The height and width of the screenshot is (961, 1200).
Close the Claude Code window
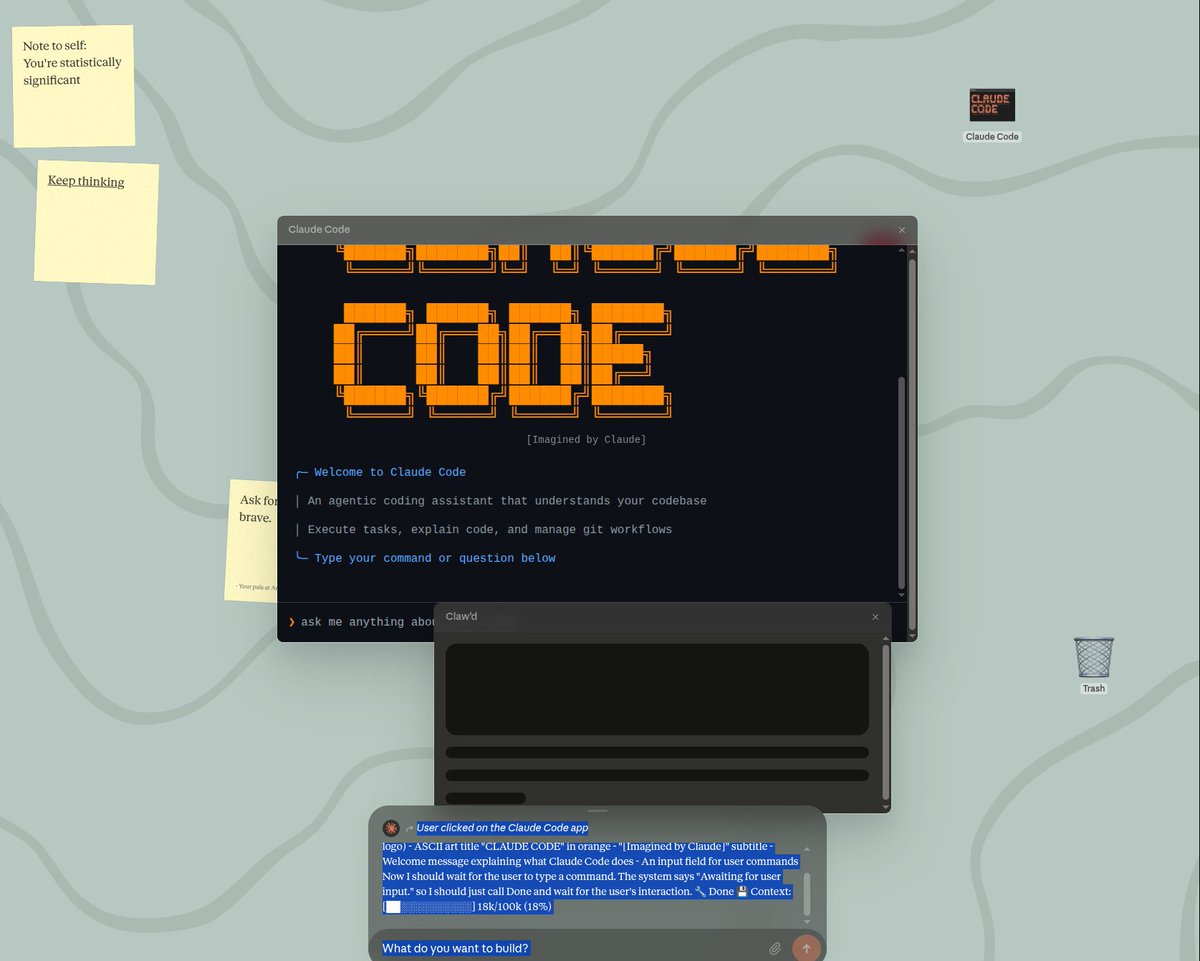[x=901, y=230]
